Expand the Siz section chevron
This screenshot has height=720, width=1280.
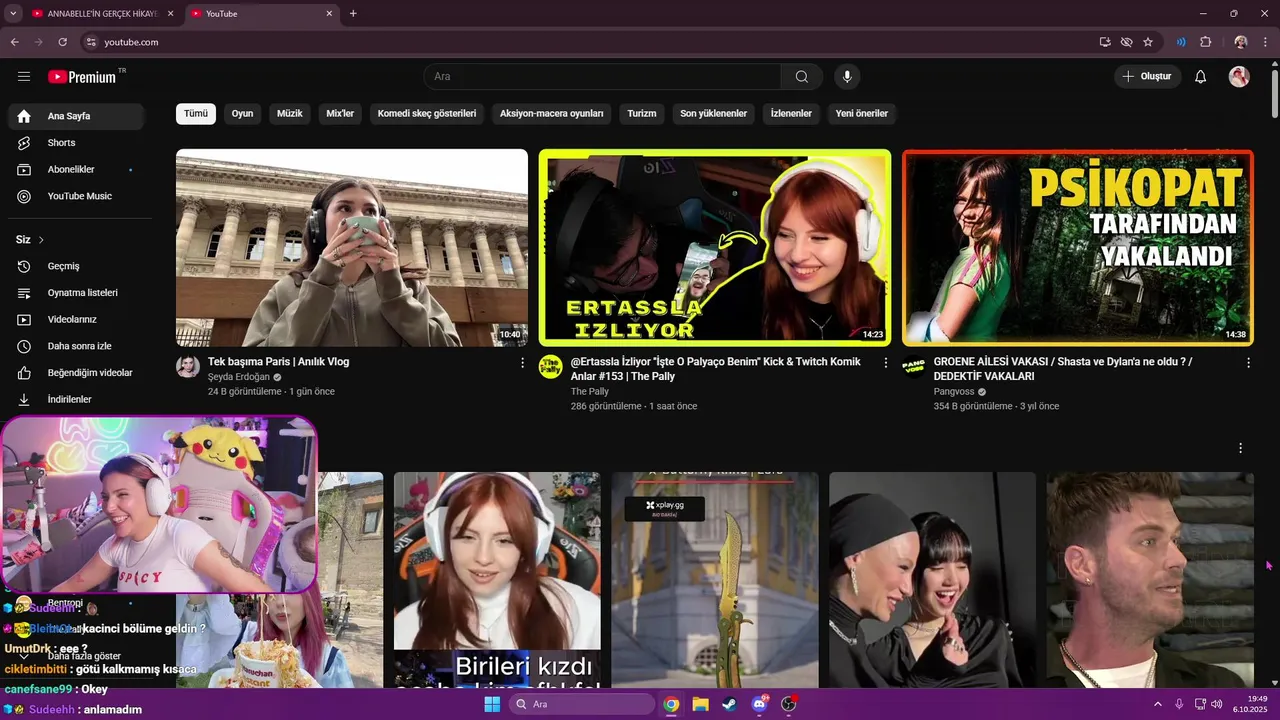click(41, 240)
